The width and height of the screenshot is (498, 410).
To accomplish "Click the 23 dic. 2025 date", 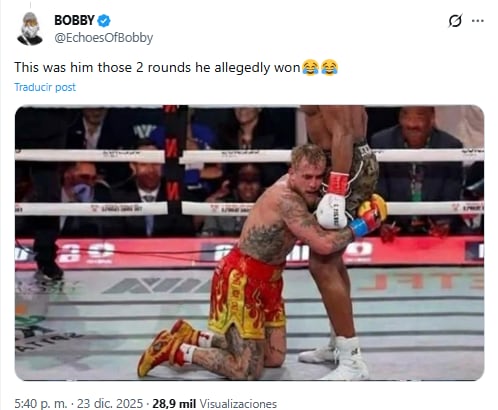I will pos(110,404).
